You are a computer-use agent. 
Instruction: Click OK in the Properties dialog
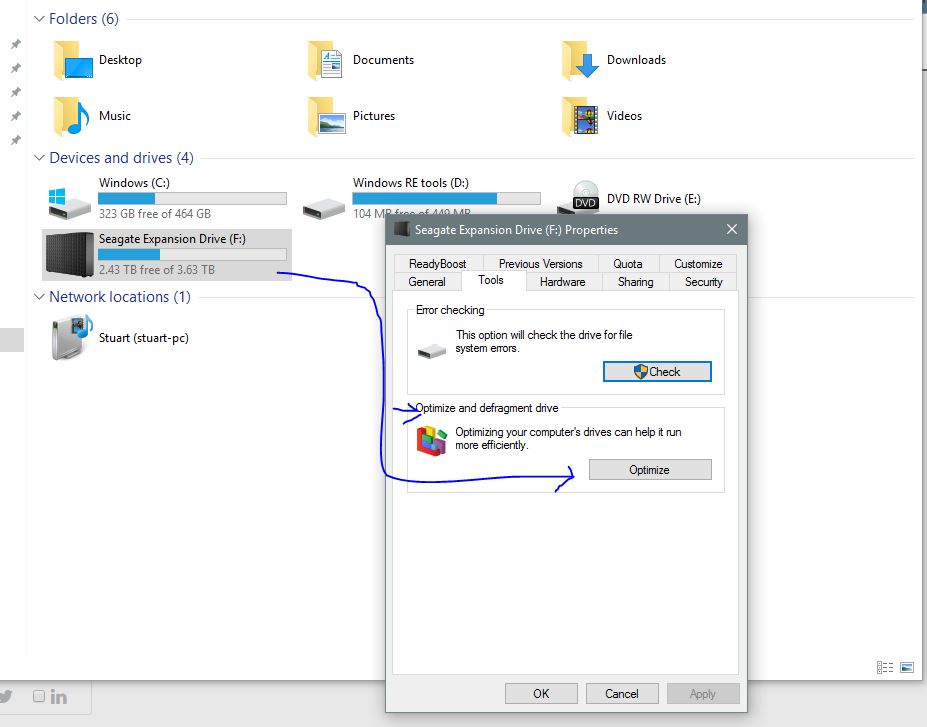tap(540, 693)
